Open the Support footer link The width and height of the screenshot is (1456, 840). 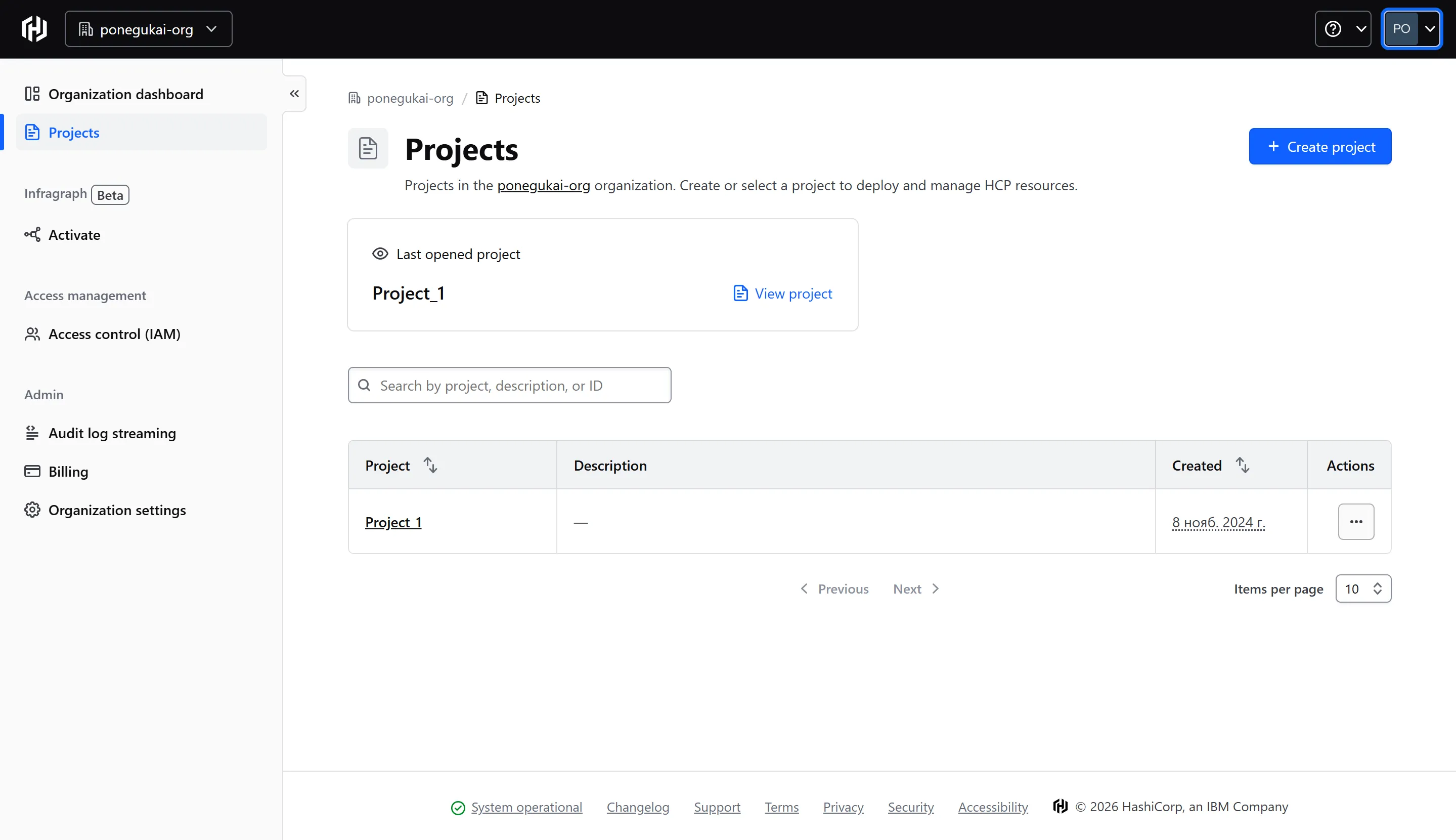pos(717,807)
